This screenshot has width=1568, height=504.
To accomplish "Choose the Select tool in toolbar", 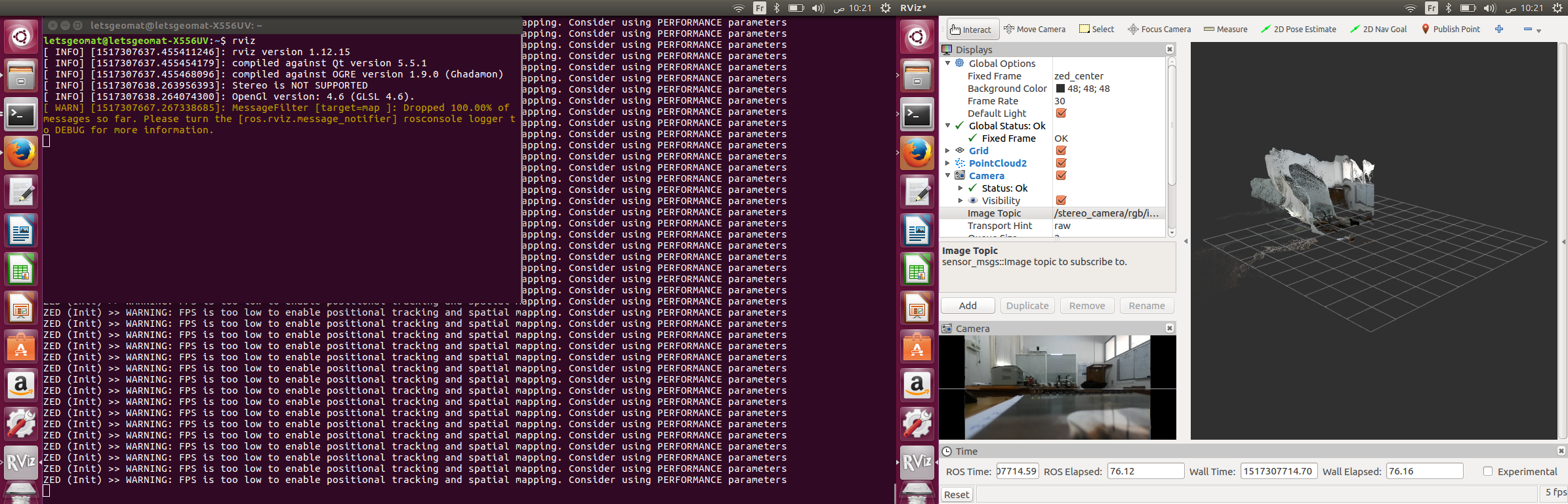I will coord(1097,30).
